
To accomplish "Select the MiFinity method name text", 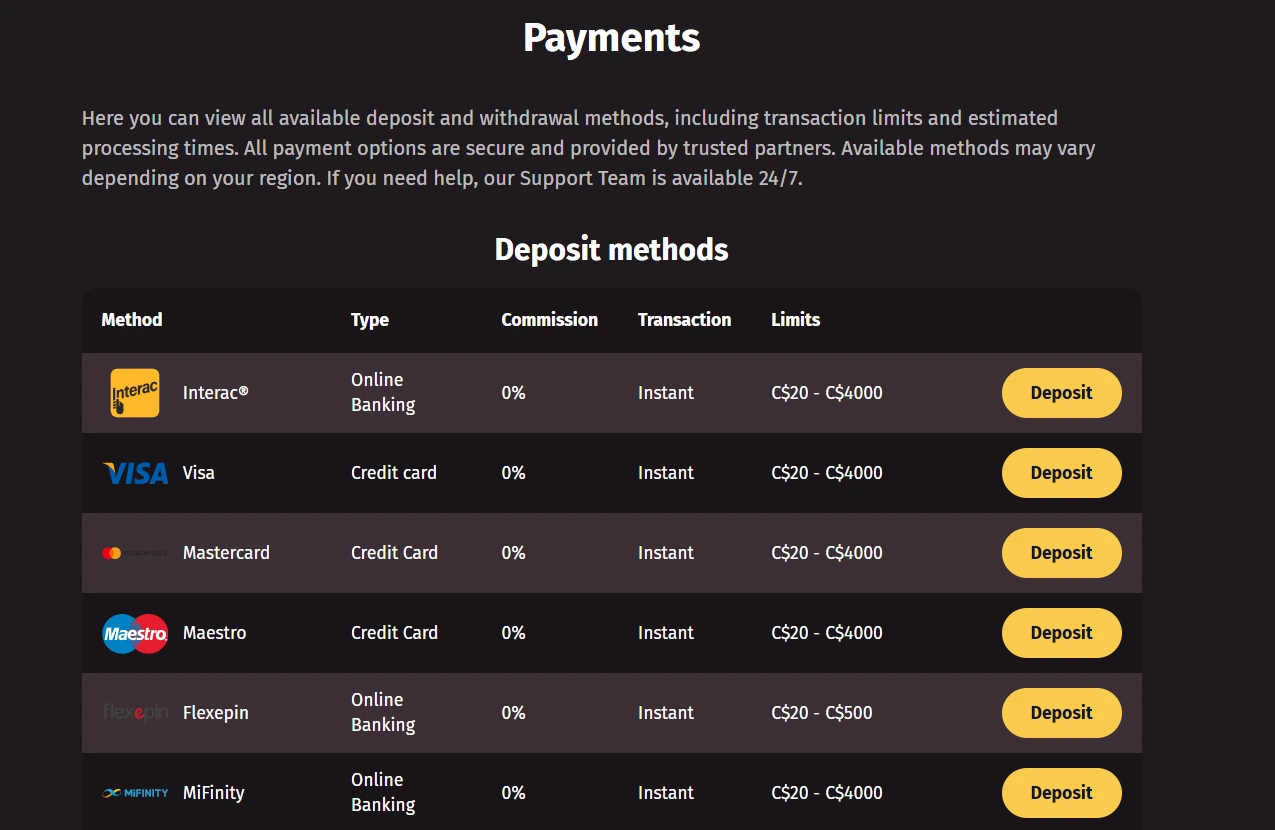I will click(x=214, y=793).
